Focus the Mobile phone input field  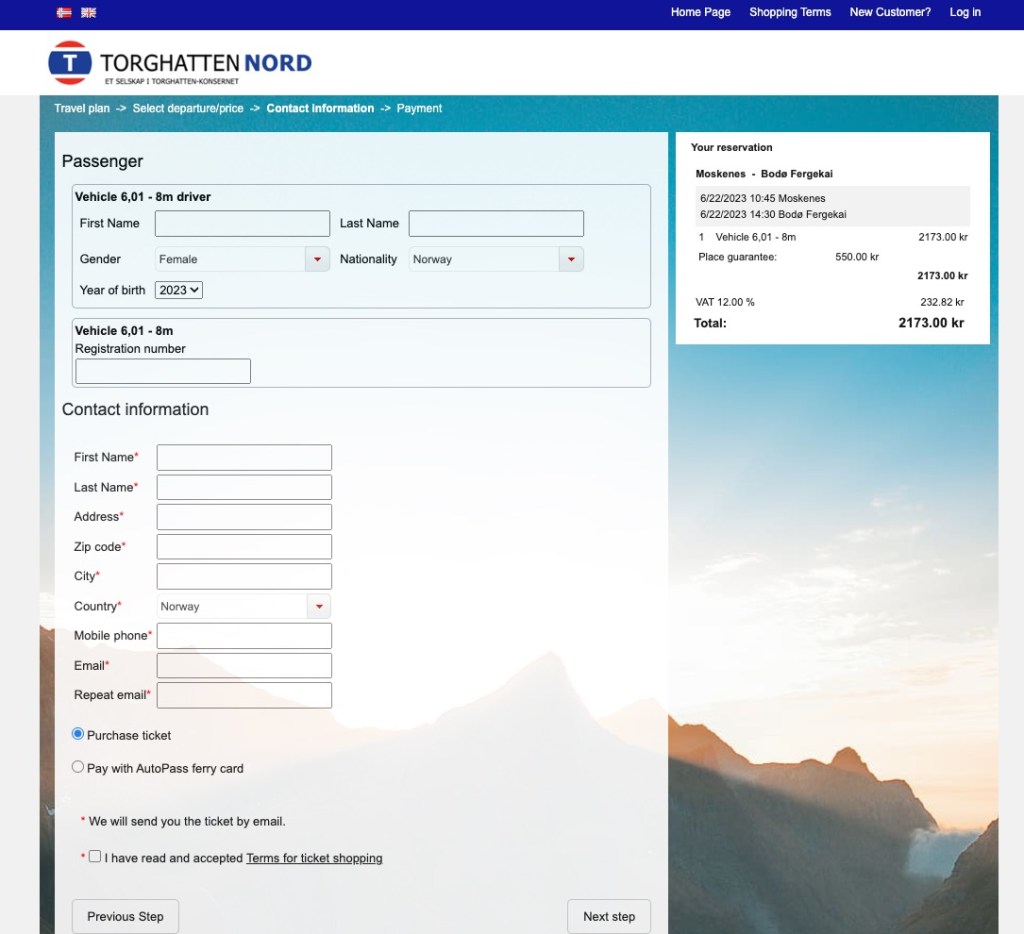(x=244, y=636)
